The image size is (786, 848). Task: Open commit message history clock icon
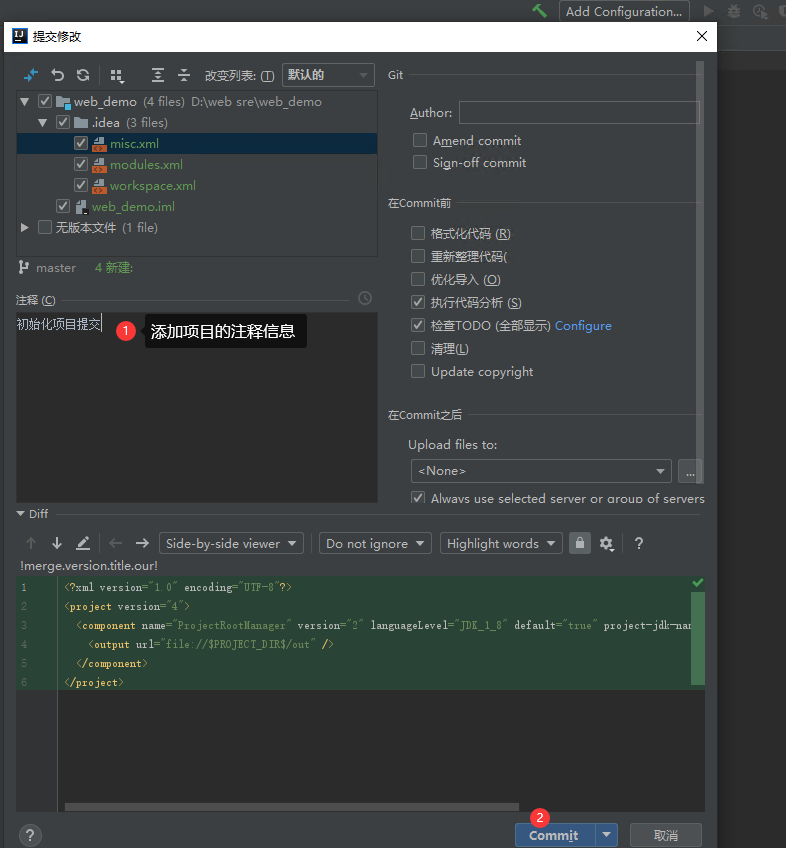pos(365,298)
